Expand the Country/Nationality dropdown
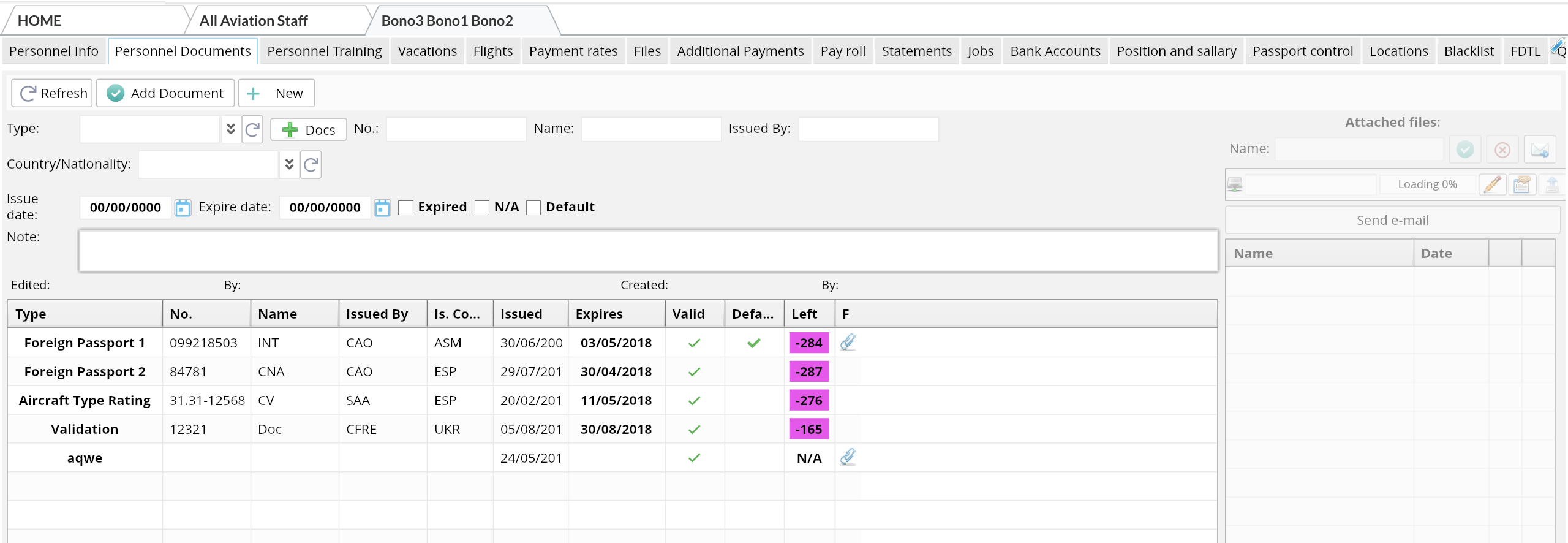 click(289, 164)
